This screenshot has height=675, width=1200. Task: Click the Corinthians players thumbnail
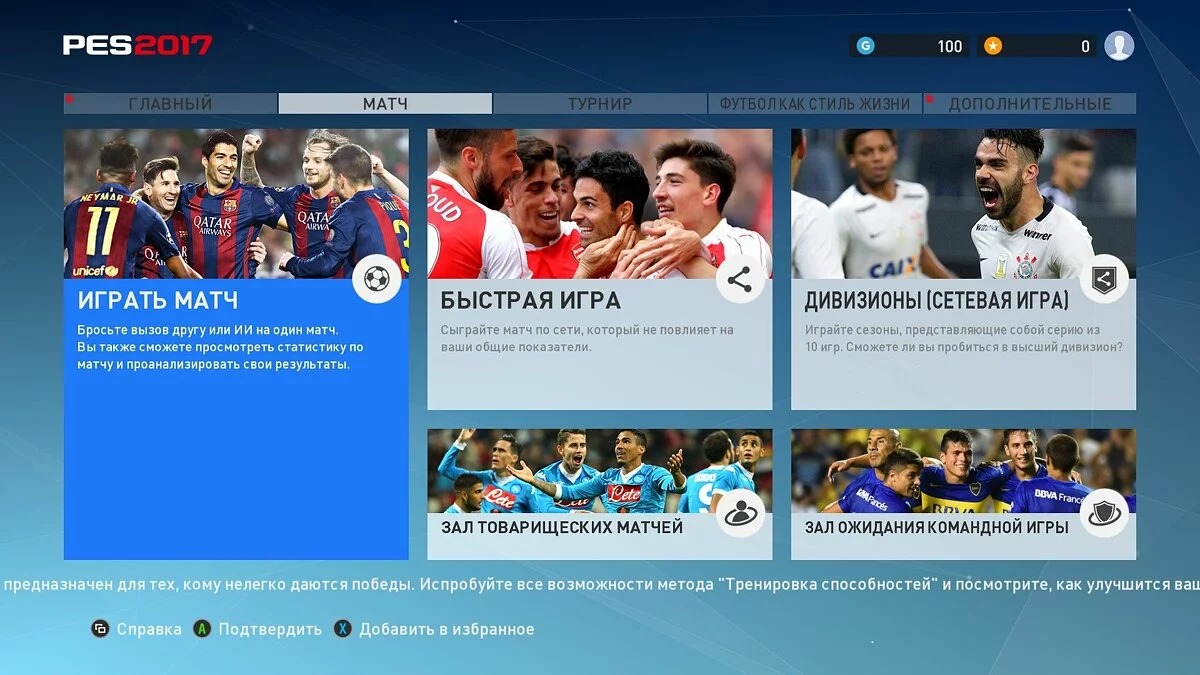tap(963, 204)
